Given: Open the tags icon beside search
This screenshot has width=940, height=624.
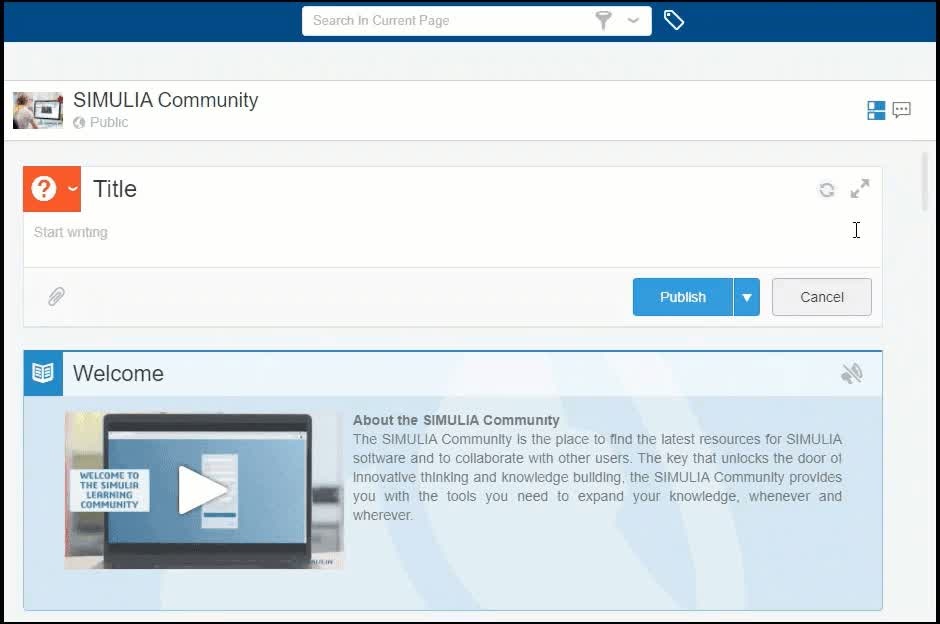Looking at the screenshot, I should (674, 20).
